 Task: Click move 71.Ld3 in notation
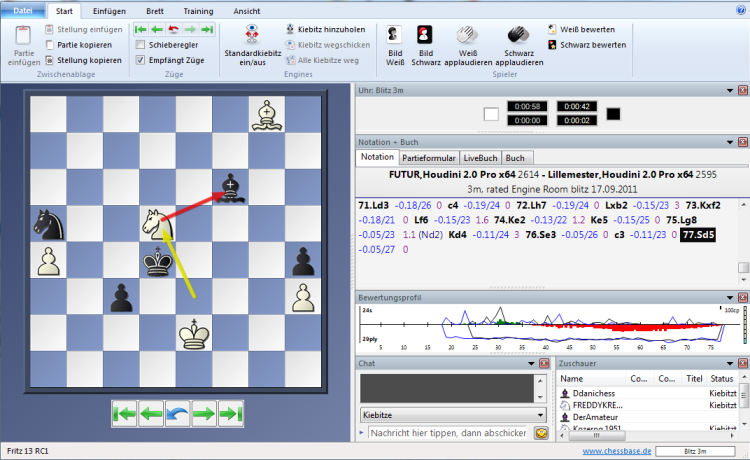pos(374,206)
